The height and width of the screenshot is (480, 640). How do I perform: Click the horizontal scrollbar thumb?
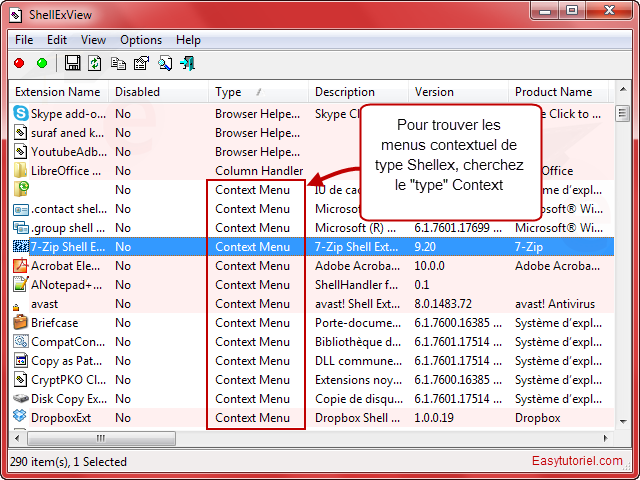click(101, 438)
